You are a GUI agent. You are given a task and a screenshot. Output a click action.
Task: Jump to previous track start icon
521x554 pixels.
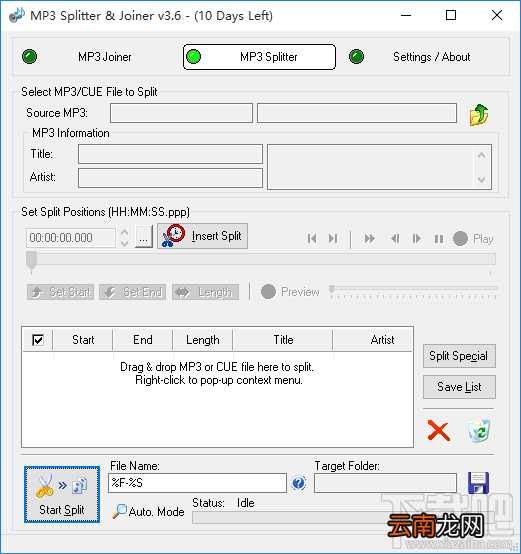pos(312,239)
